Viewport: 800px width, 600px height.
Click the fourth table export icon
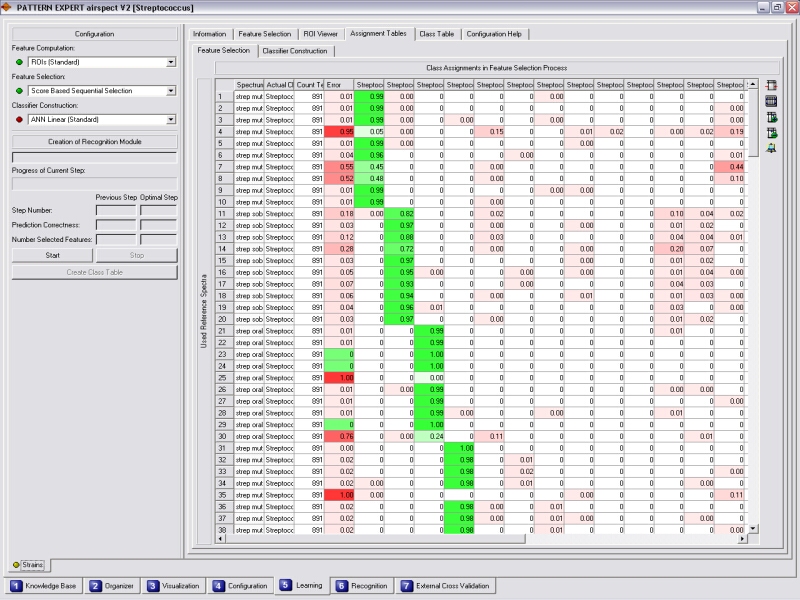(x=771, y=132)
